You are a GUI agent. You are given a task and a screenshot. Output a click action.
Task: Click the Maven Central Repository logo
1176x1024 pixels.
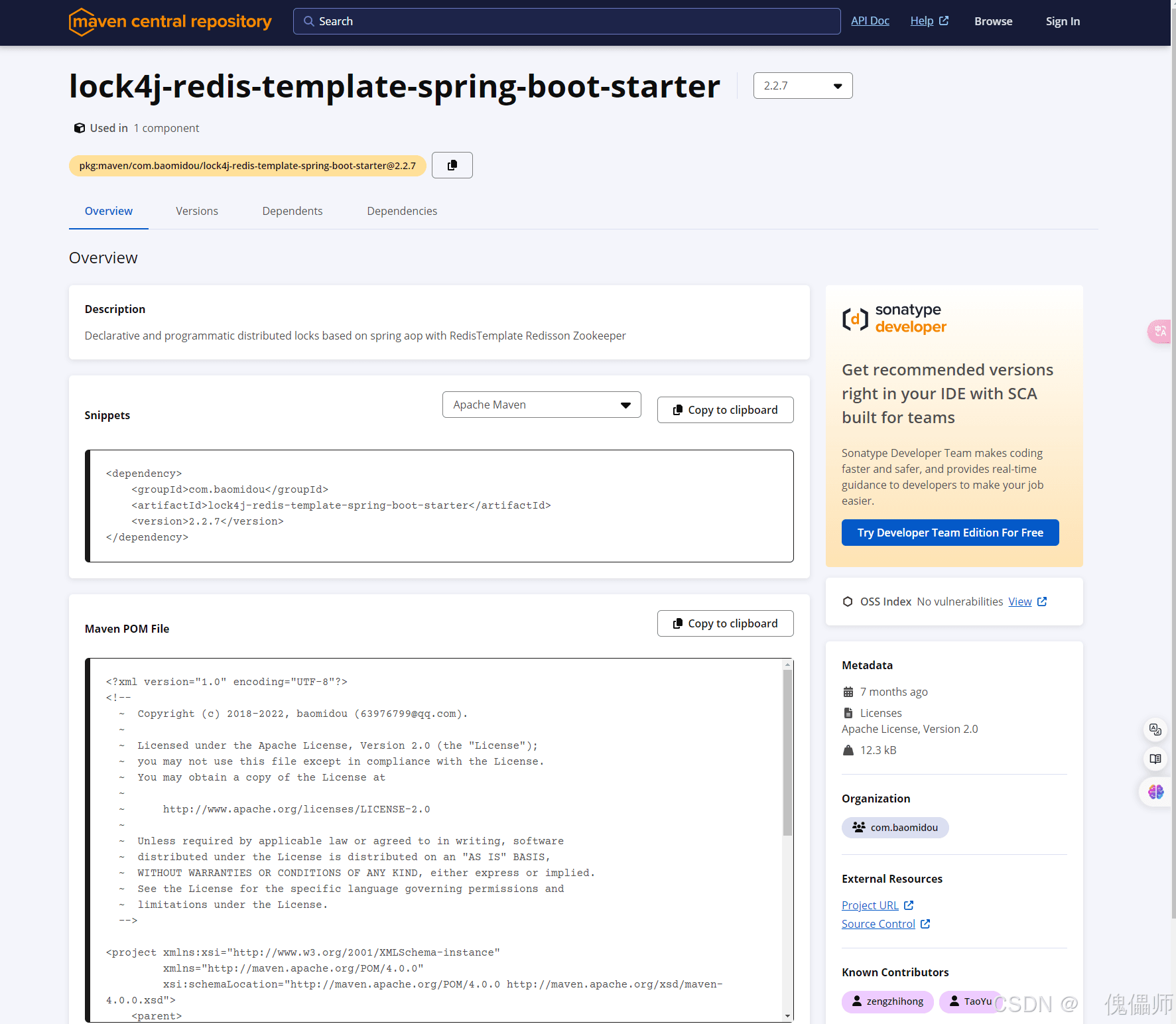tap(170, 22)
